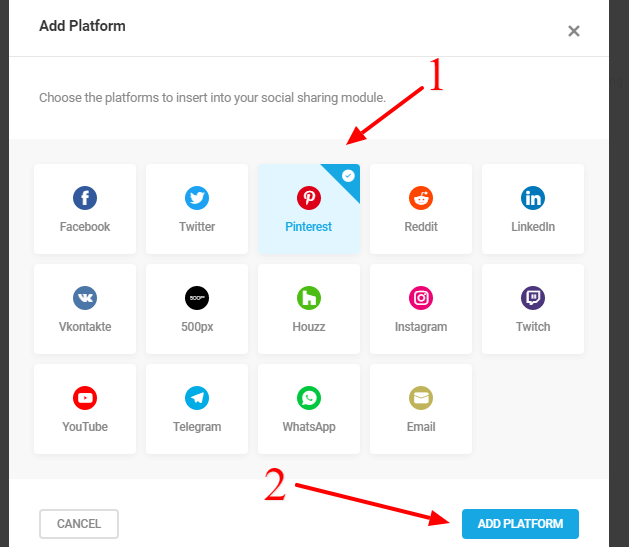Screen dimensions: 629x547
Task: Pick the Telegram paper-plane icon
Action: (x=197, y=398)
